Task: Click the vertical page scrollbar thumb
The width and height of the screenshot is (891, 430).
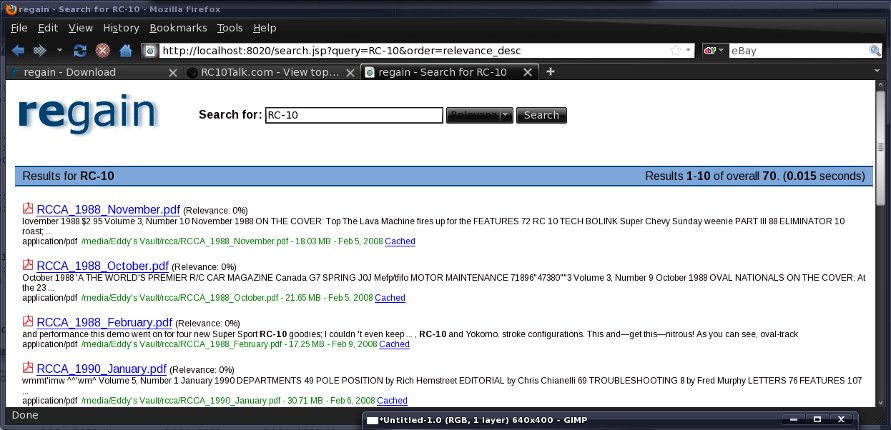Action: coord(881,148)
